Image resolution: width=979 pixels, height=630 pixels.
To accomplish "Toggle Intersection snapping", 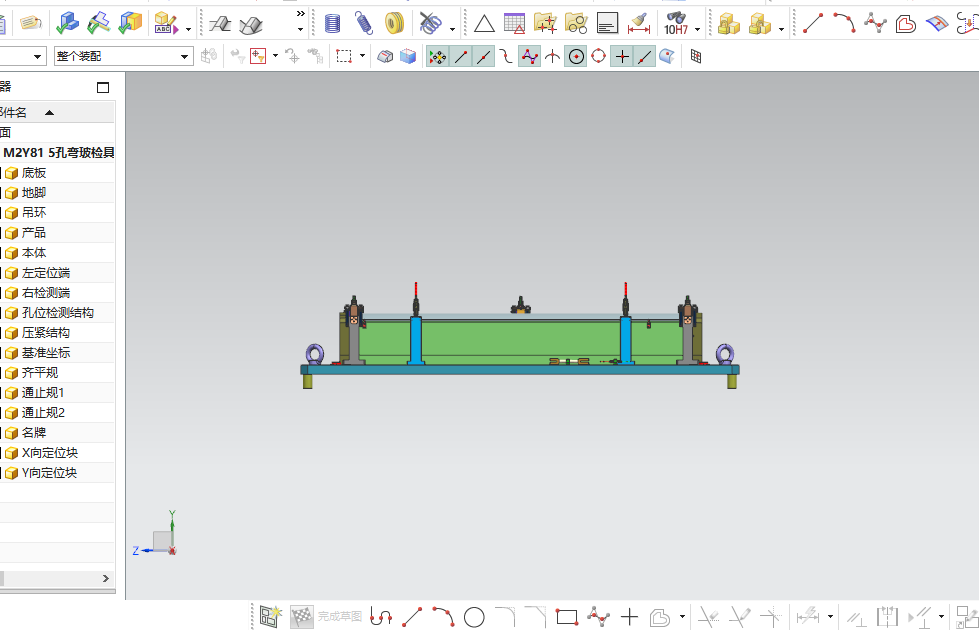I will pos(553,57).
